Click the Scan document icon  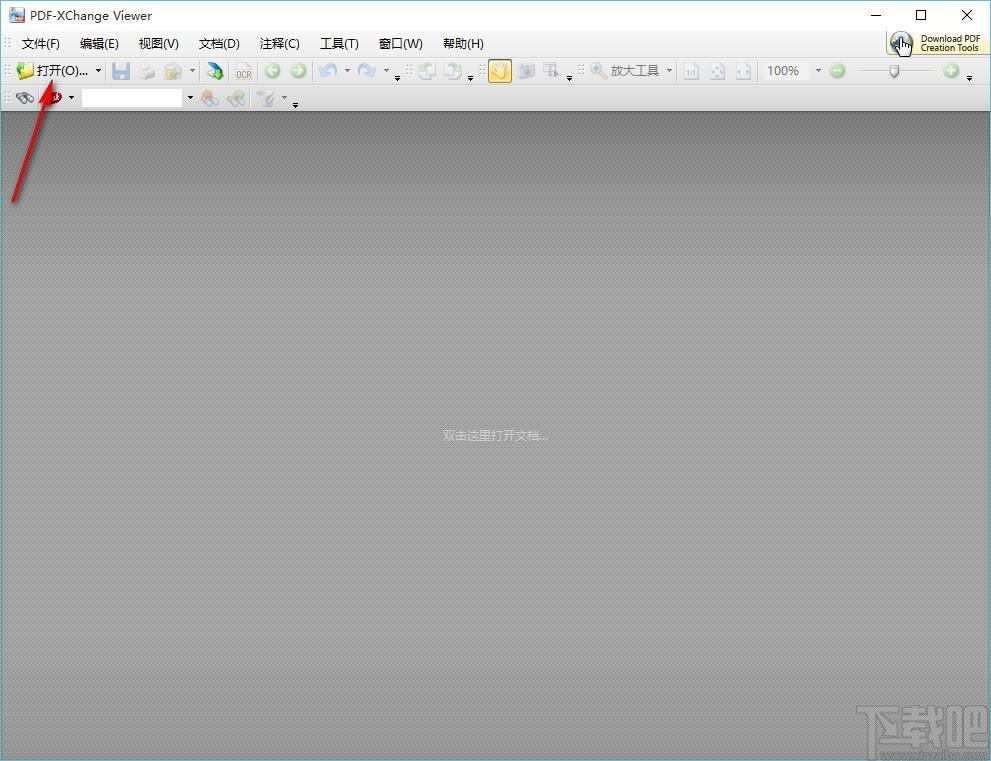[x=215, y=71]
